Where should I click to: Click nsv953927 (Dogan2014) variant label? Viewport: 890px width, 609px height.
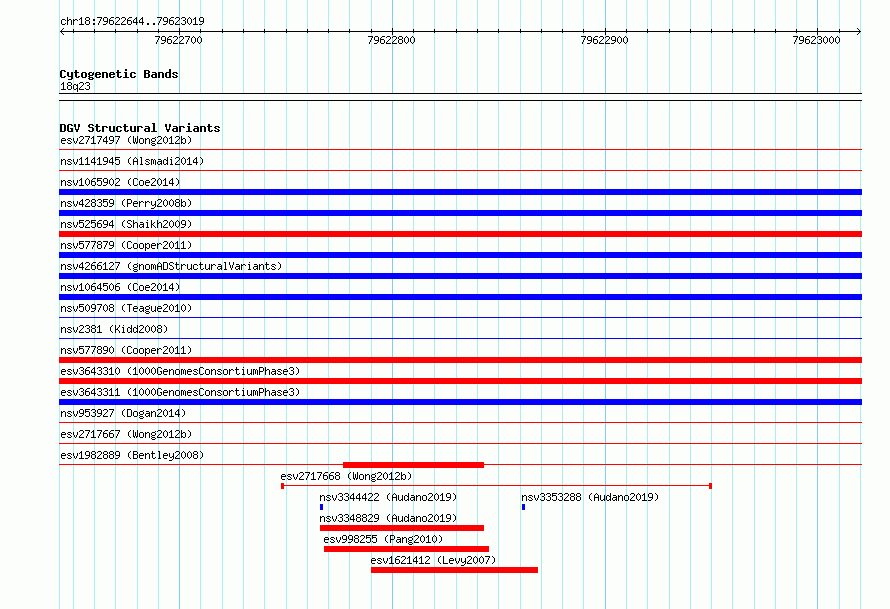(x=123, y=413)
